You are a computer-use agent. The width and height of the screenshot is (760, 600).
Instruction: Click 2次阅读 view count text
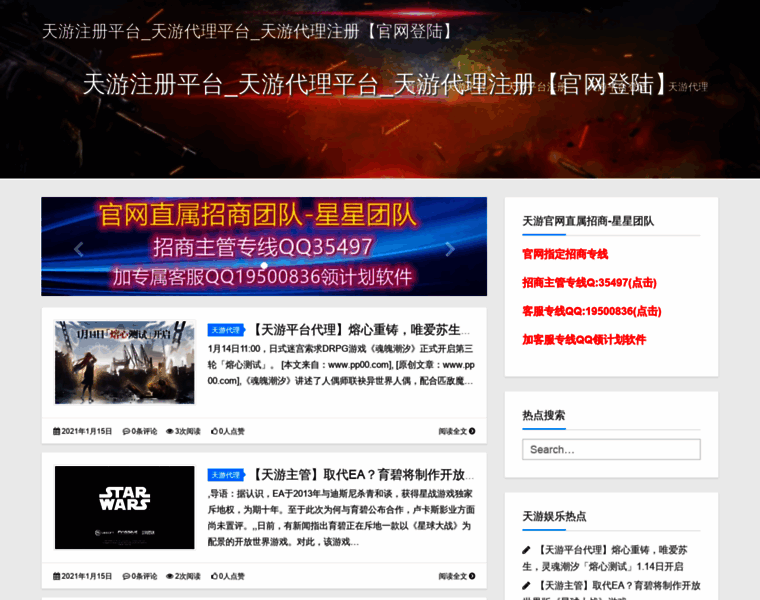click(188, 576)
